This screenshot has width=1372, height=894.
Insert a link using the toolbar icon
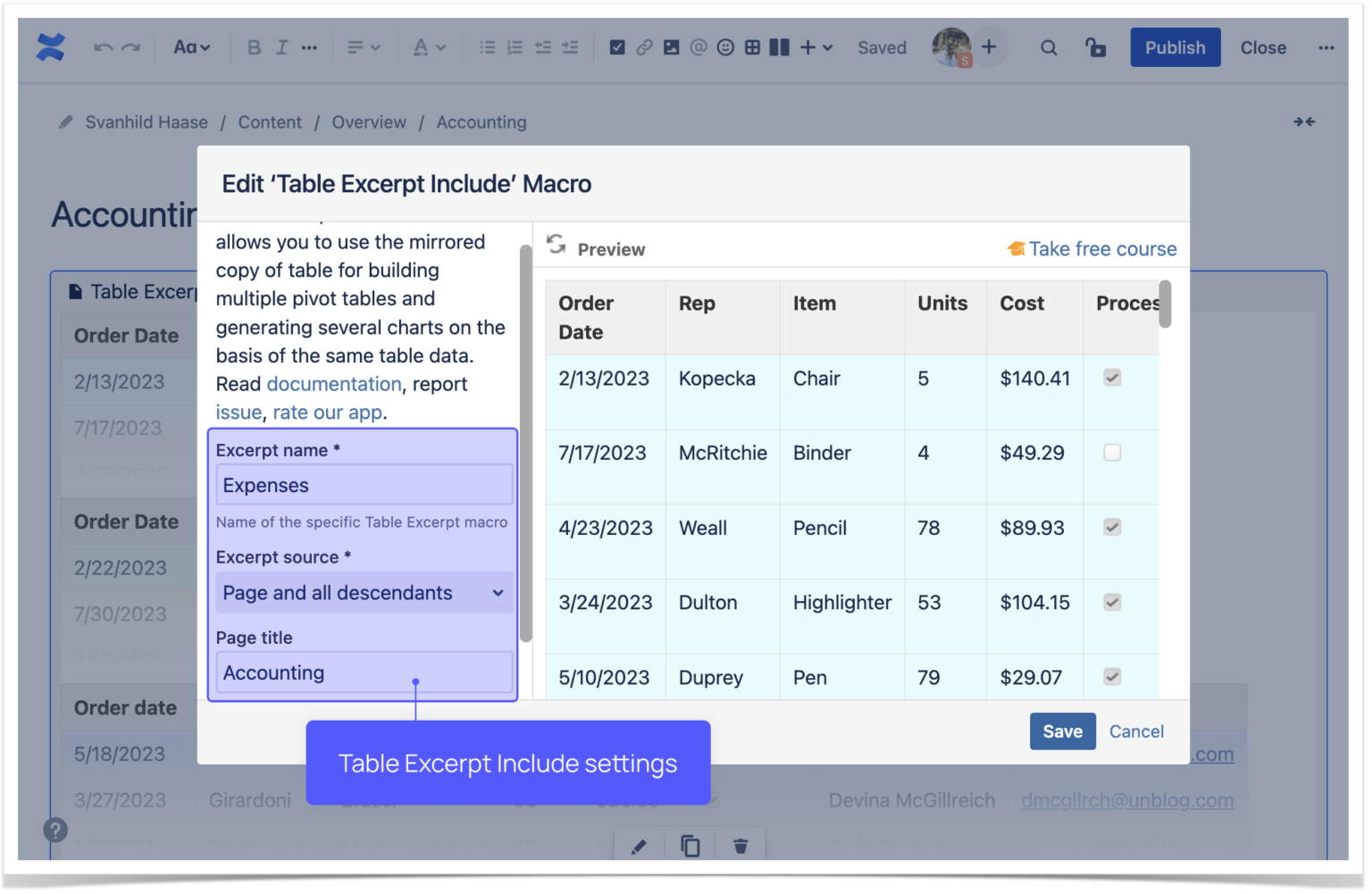(x=644, y=47)
